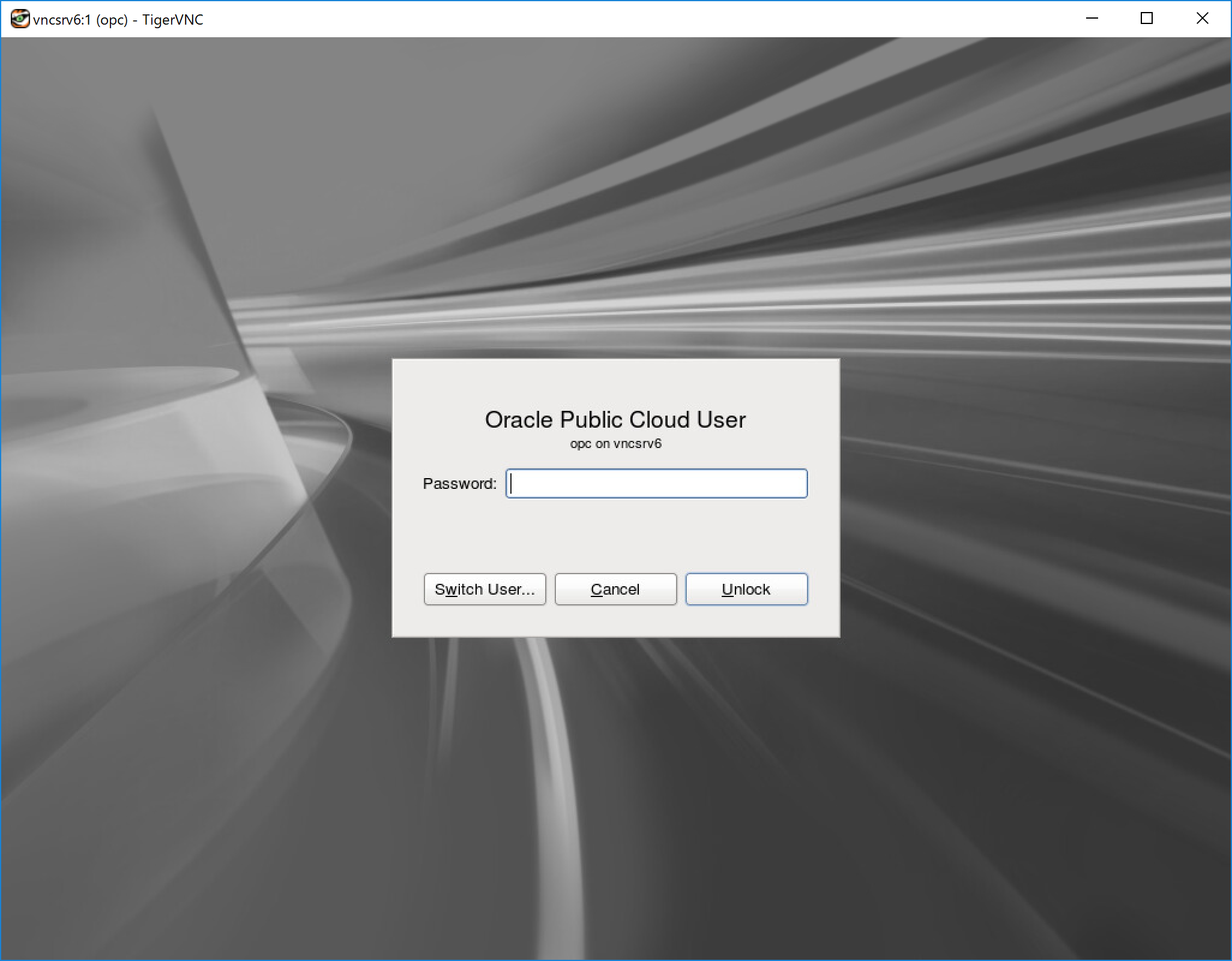
Task: Maximize the TigerVNC viewer window
Action: tap(1147, 19)
